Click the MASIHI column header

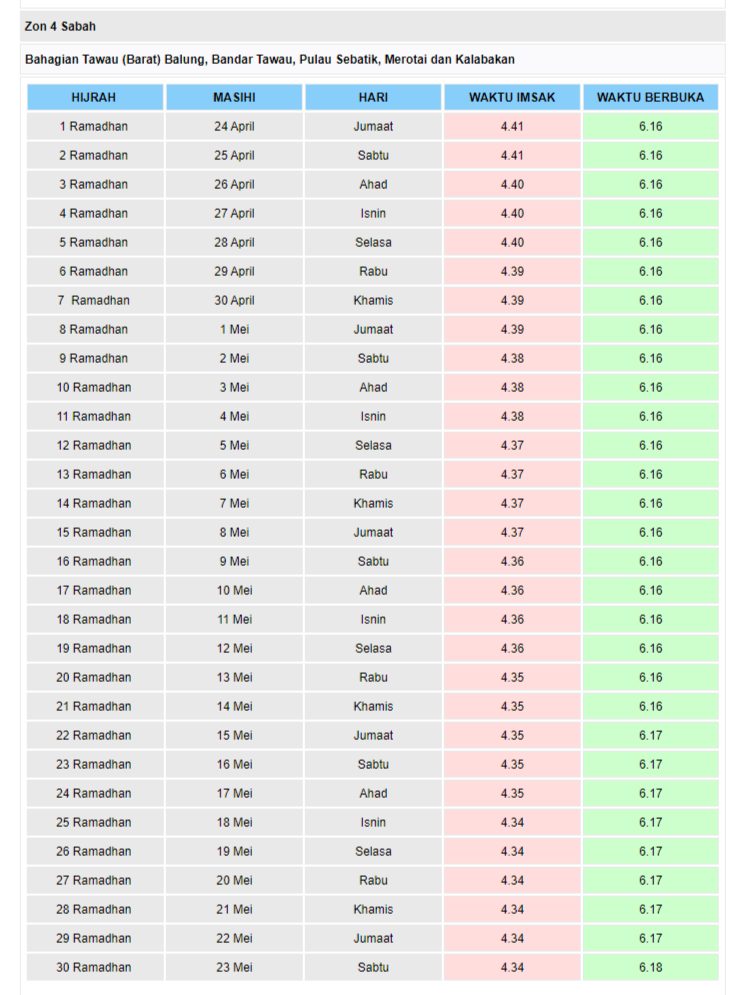pyautogui.click(x=234, y=97)
